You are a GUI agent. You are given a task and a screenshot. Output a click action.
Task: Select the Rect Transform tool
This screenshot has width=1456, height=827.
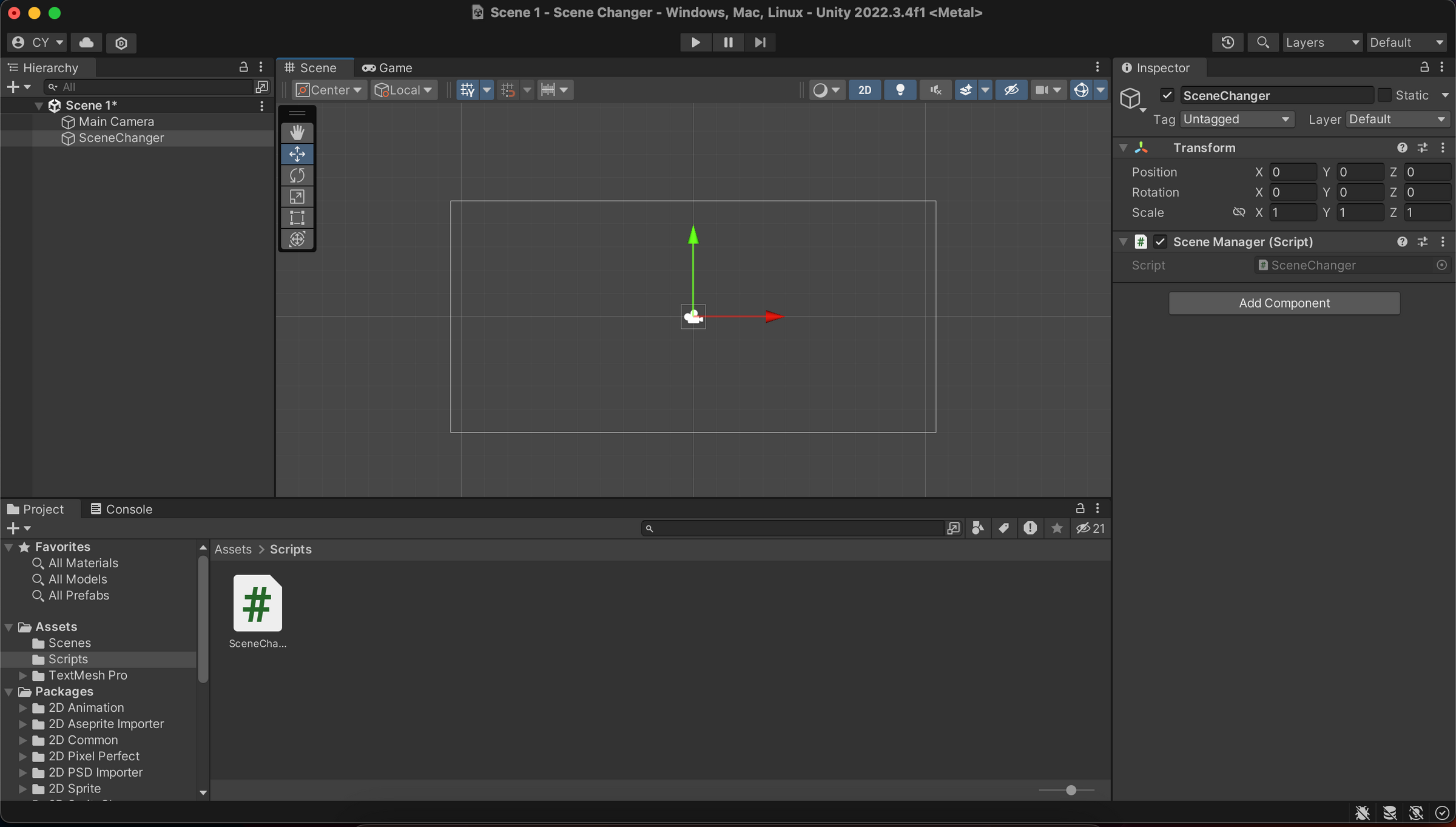(x=297, y=217)
